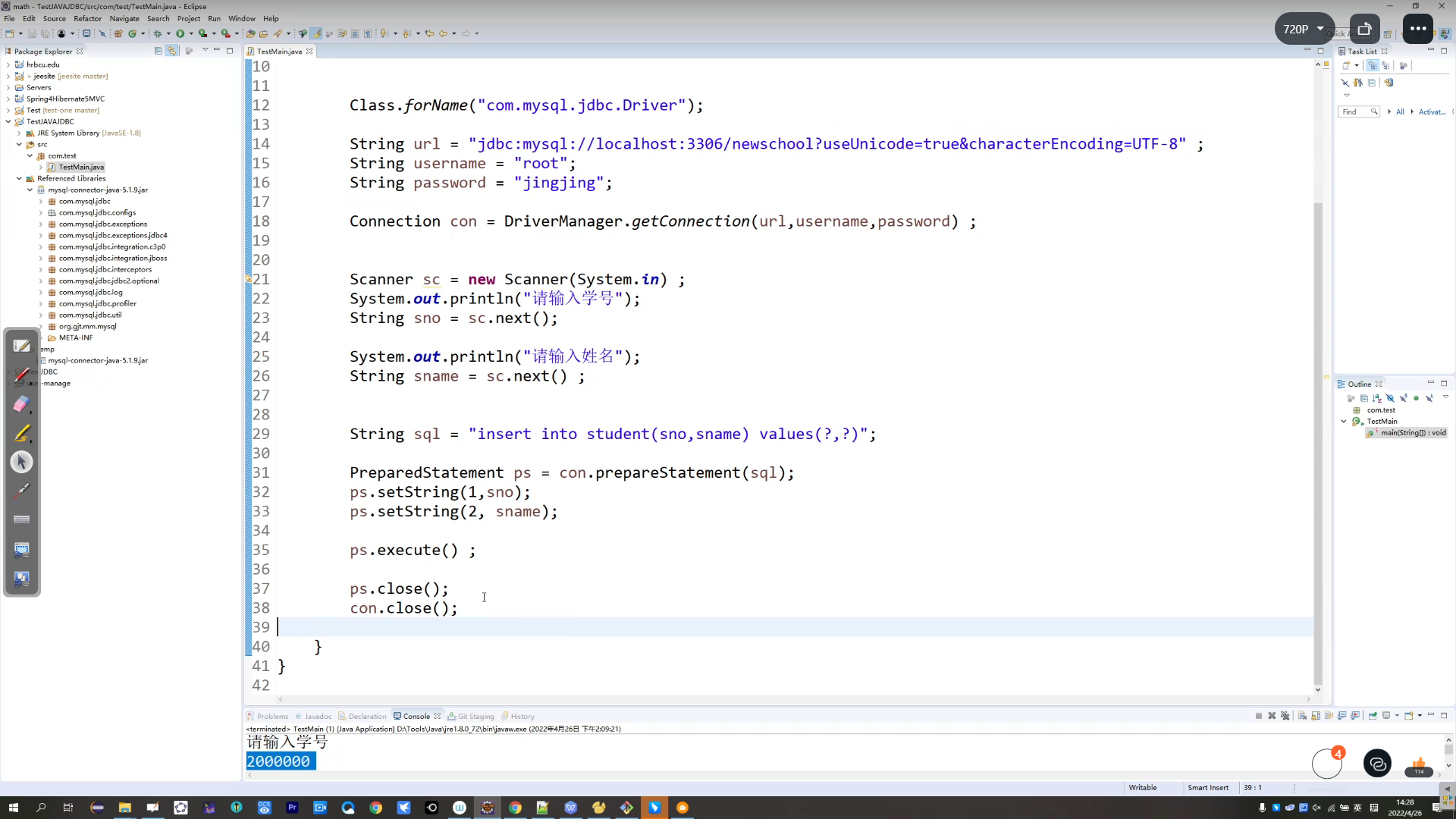The width and height of the screenshot is (1456, 819).
Task: Open Package Explorer view menu triangle
Action: (x=205, y=50)
